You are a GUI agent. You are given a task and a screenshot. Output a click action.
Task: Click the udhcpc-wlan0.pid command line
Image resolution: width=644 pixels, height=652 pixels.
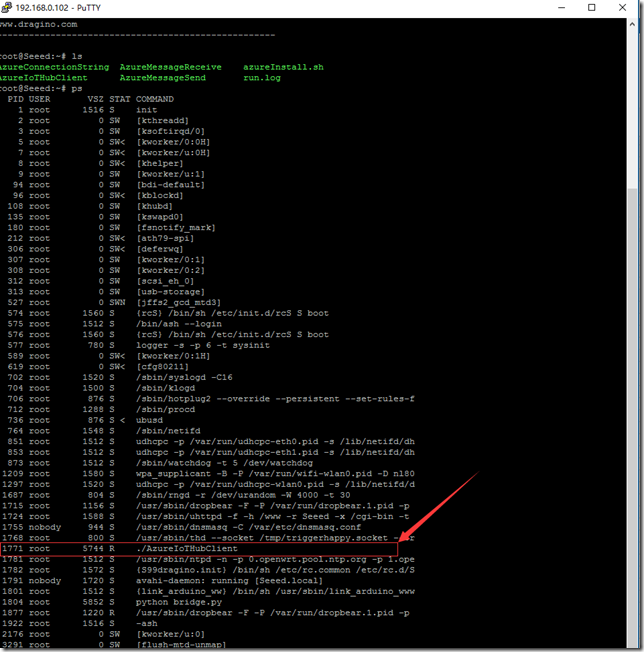pyautogui.click(x=275, y=484)
